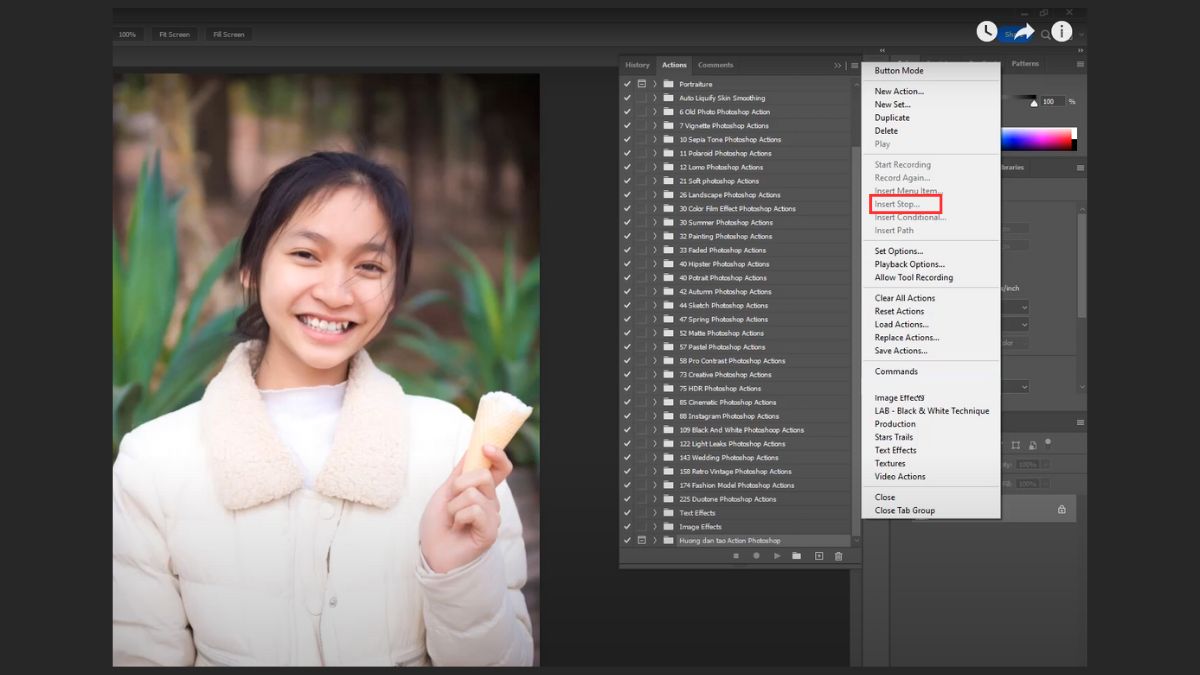Load LAB - Black & White Technique set
The width and height of the screenshot is (1200, 675).
coord(932,411)
